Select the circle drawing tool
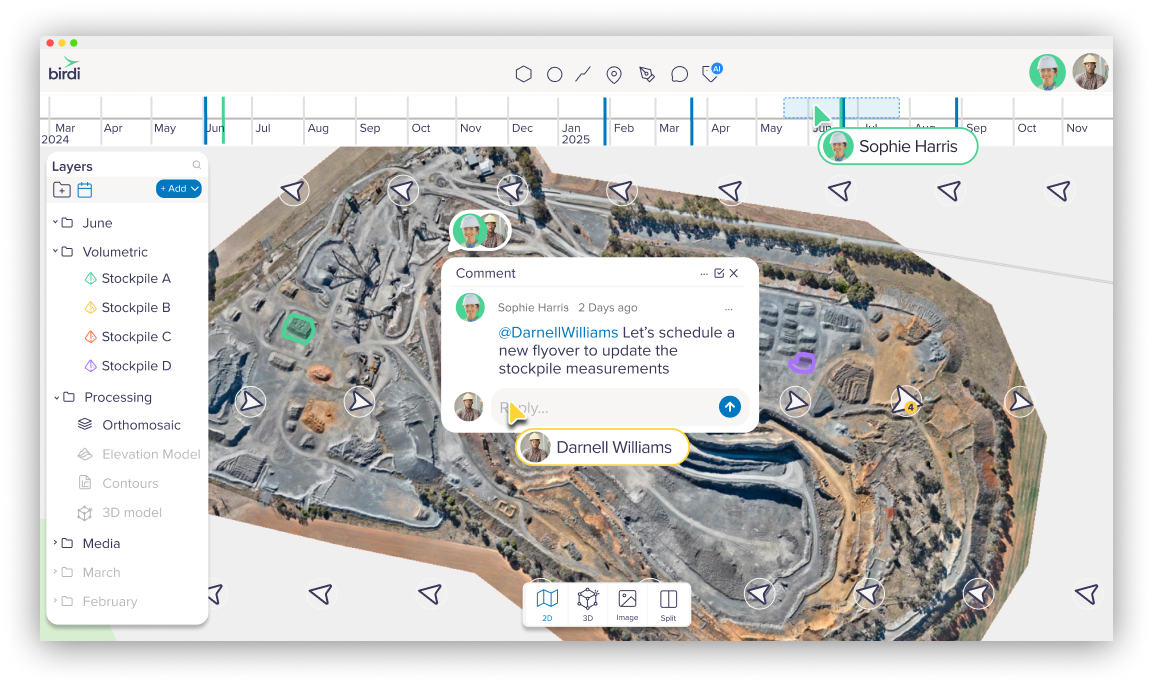The width and height of the screenshot is (1153, 685). click(x=553, y=73)
